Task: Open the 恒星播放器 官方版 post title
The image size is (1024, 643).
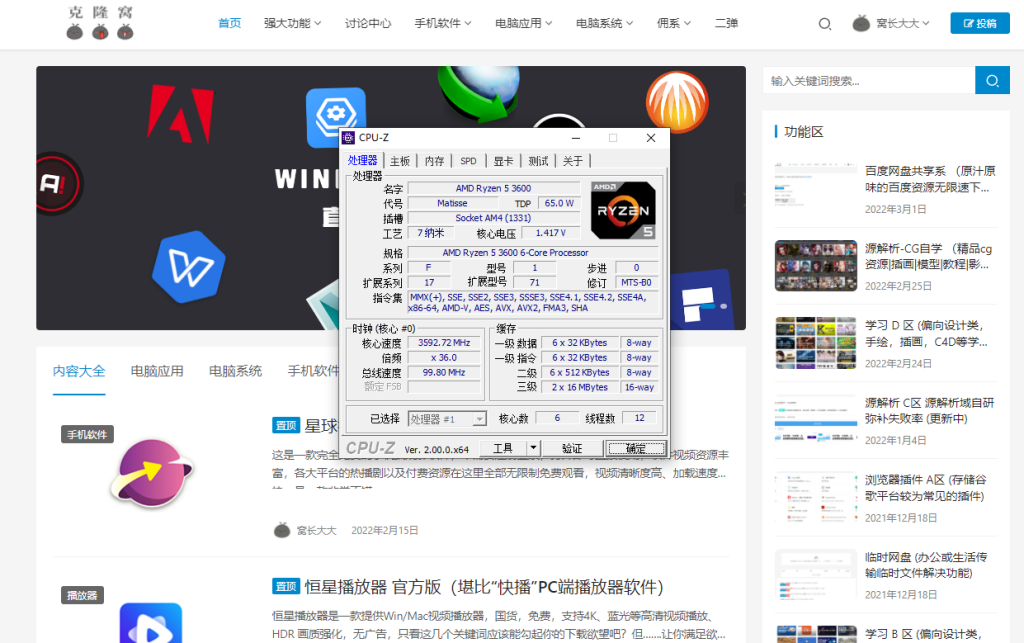Action: (484, 587)
